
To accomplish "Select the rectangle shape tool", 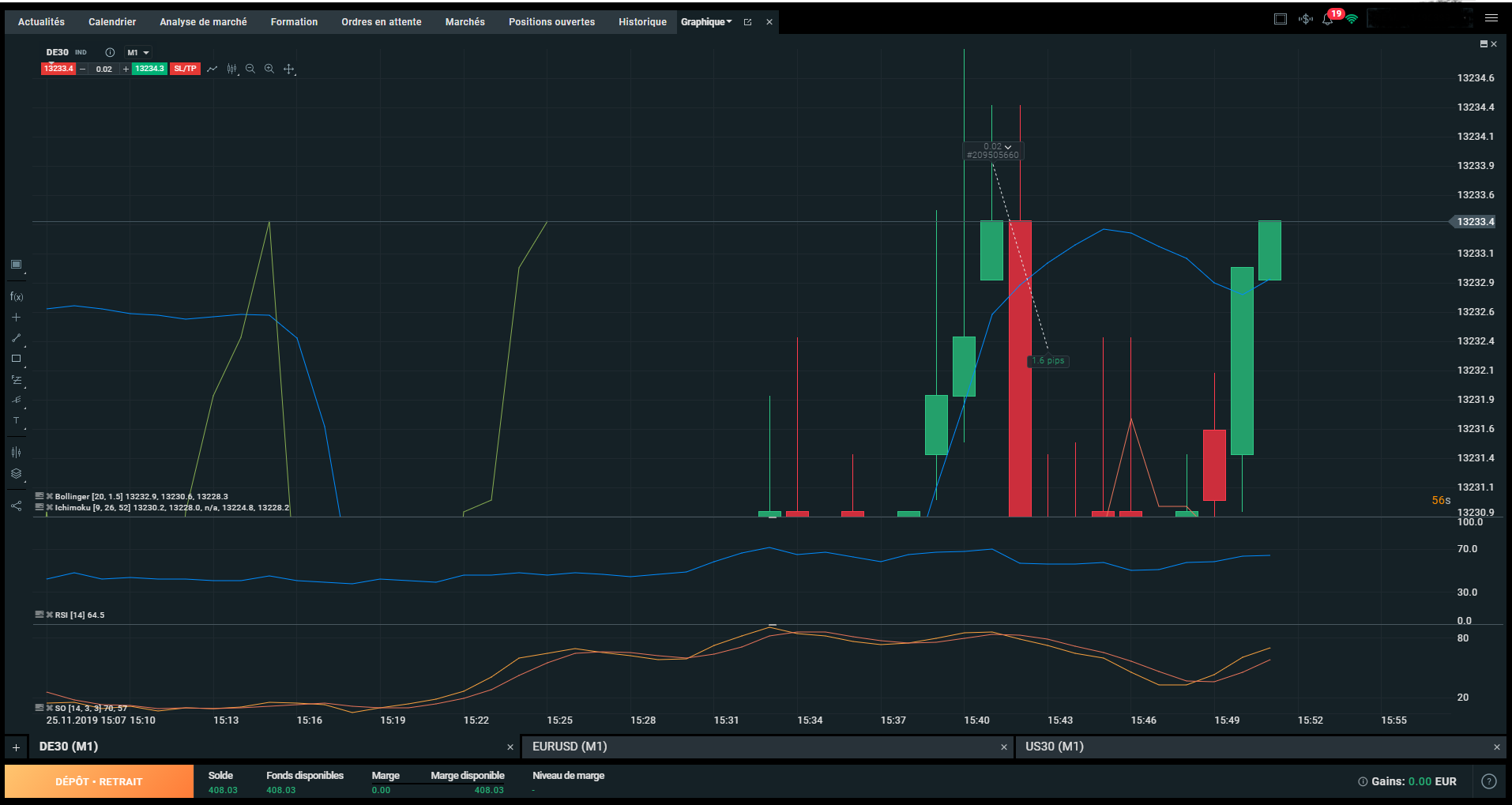I will point(16,359).
